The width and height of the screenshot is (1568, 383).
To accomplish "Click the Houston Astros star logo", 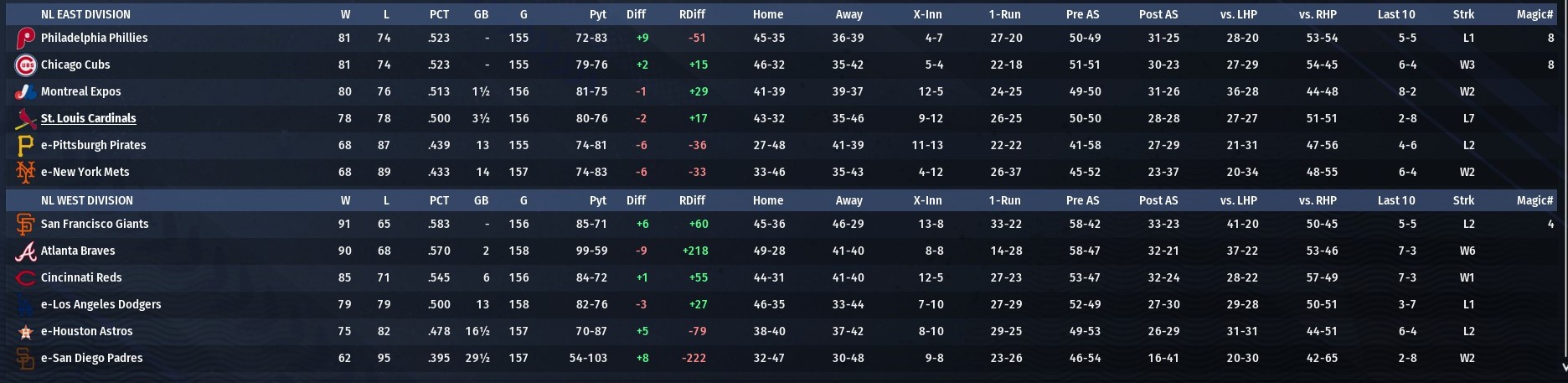I will tap(26, 332).
